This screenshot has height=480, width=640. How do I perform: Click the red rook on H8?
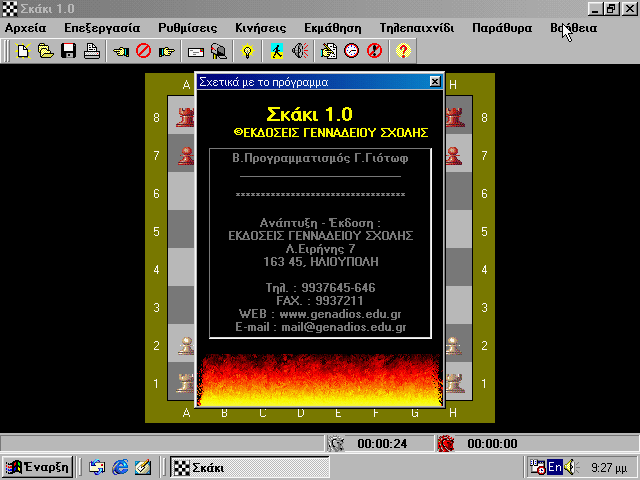(454, 117)
